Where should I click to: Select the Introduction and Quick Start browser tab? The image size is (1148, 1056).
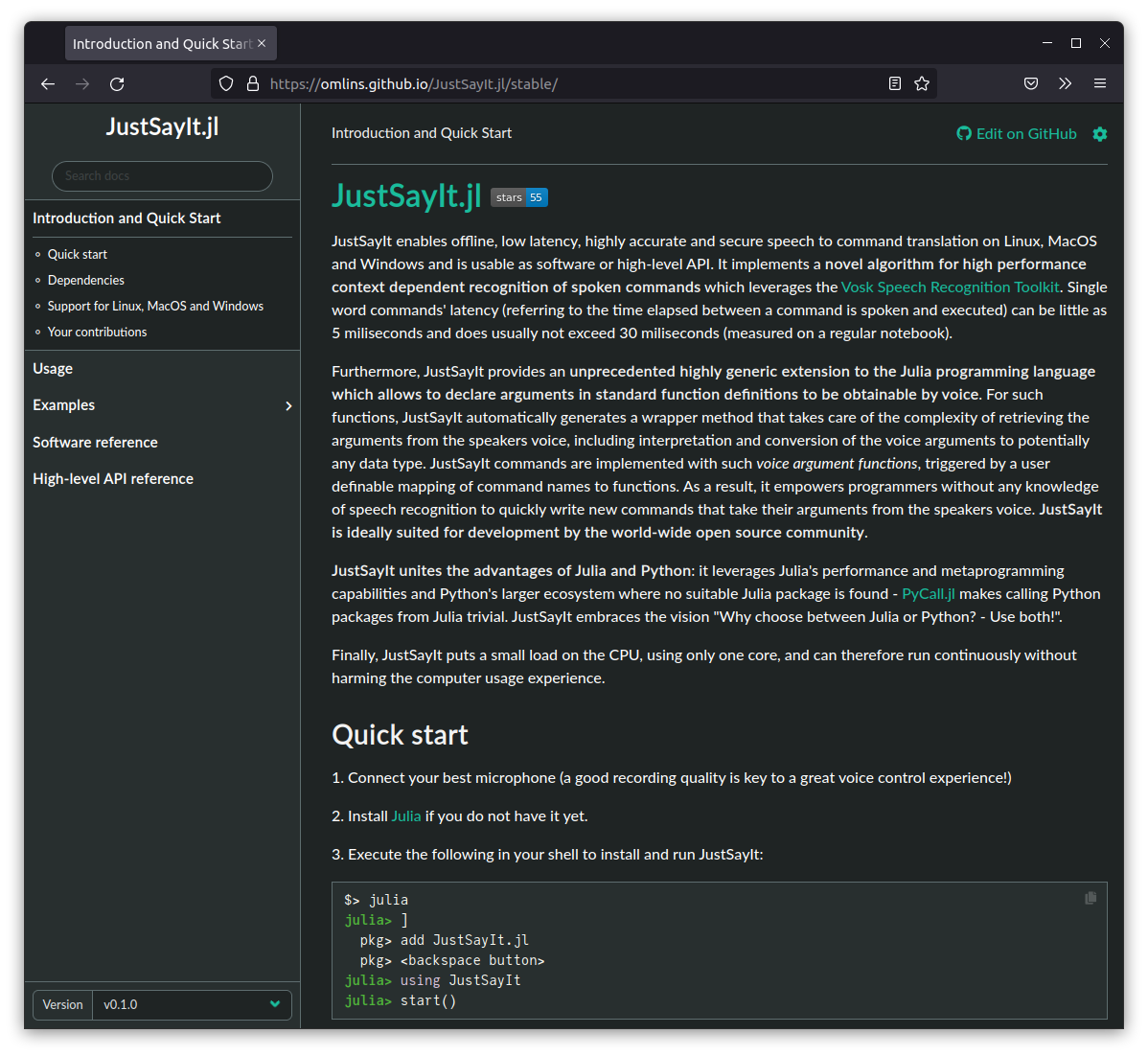(x=171, y=43)
